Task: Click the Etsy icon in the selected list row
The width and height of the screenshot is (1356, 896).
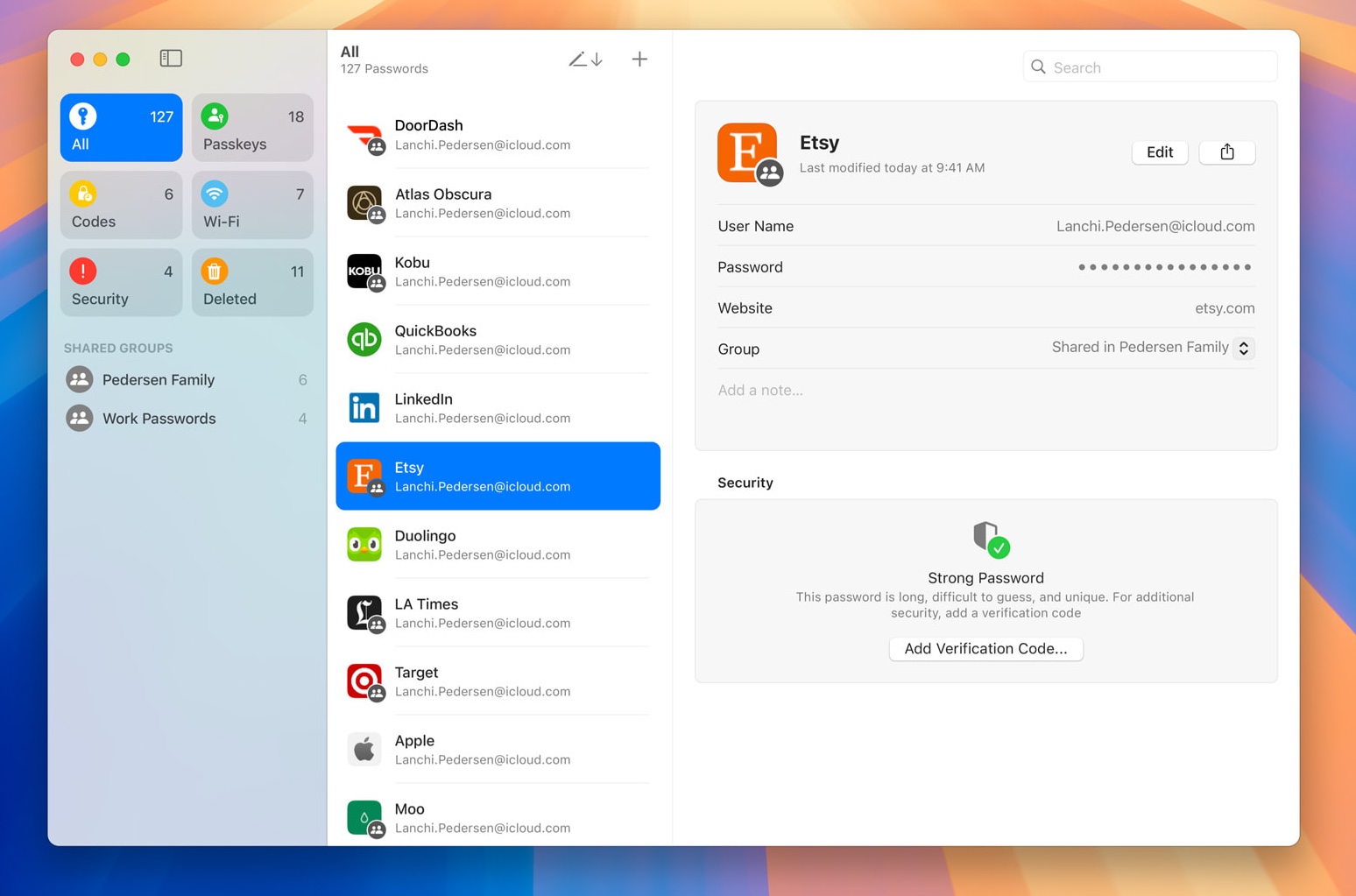Action: tap(364, 476)
